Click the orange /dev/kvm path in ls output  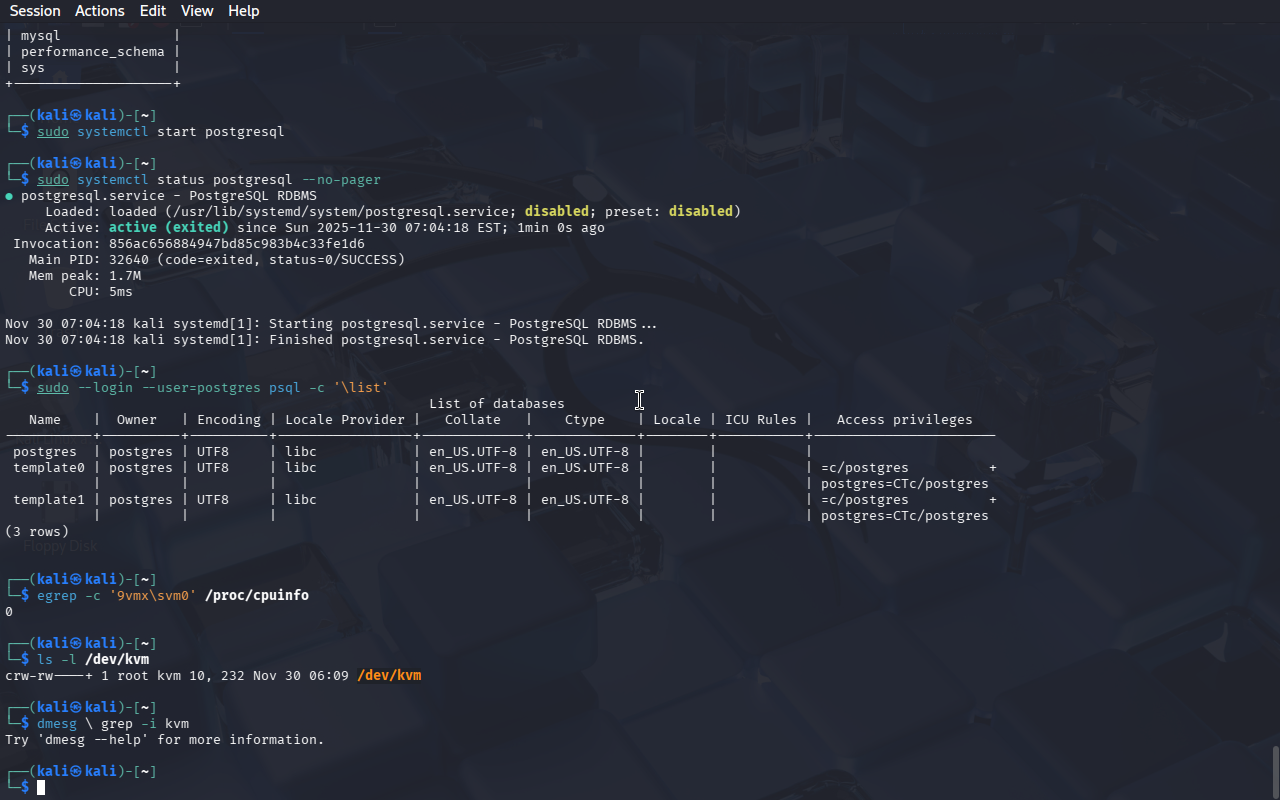(389, 676)
